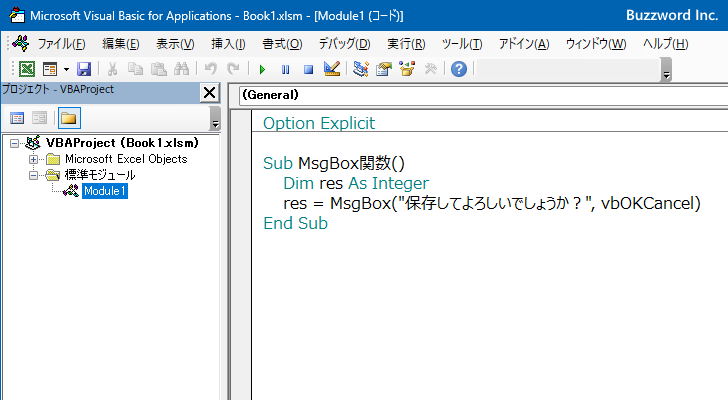The width and height of the screenshot is (728, 400).
Task: Open the ヘルプ(H) menu
Action: 665,44
